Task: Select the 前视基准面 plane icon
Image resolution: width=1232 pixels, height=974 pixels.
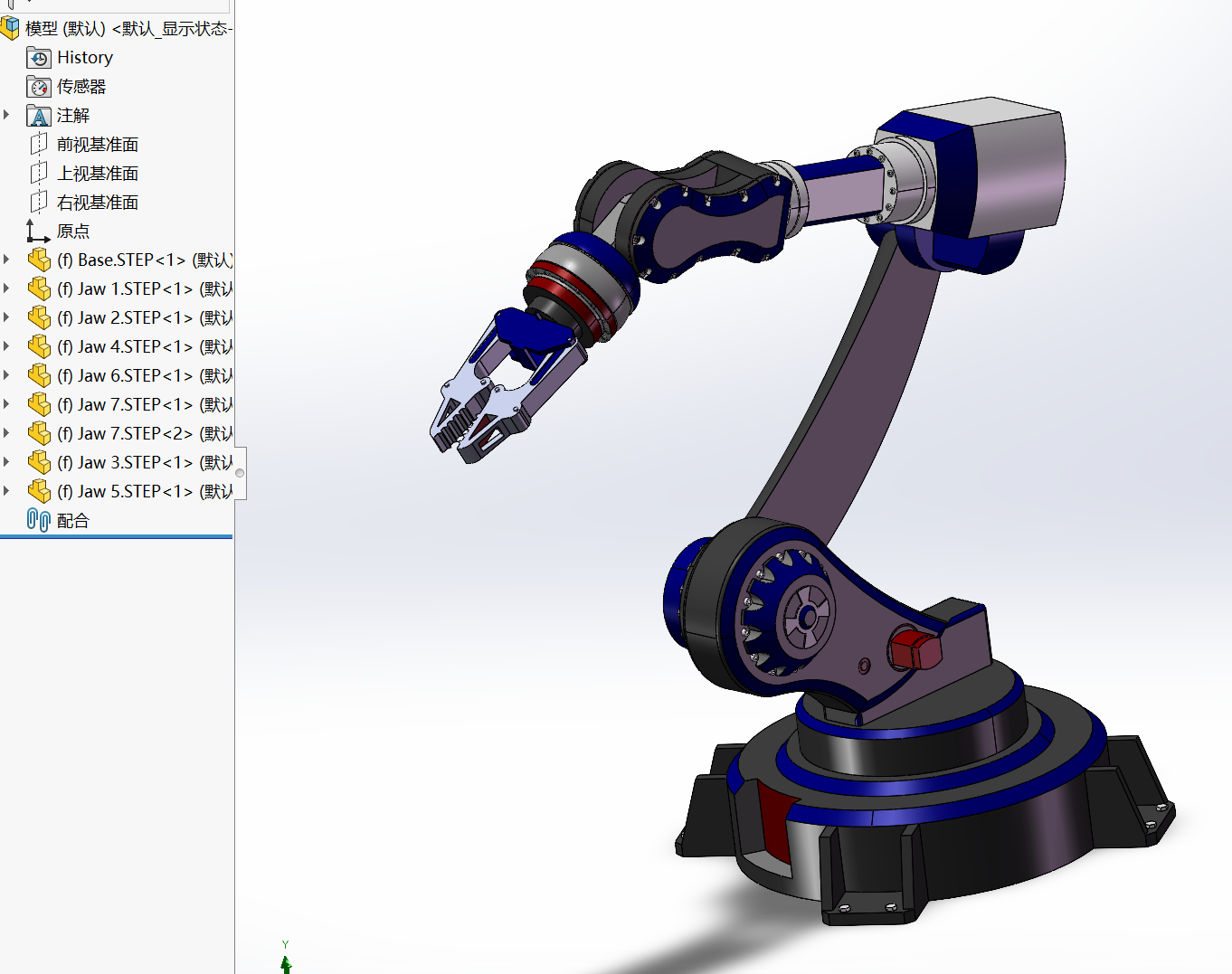Action: (x=39, y=144)
